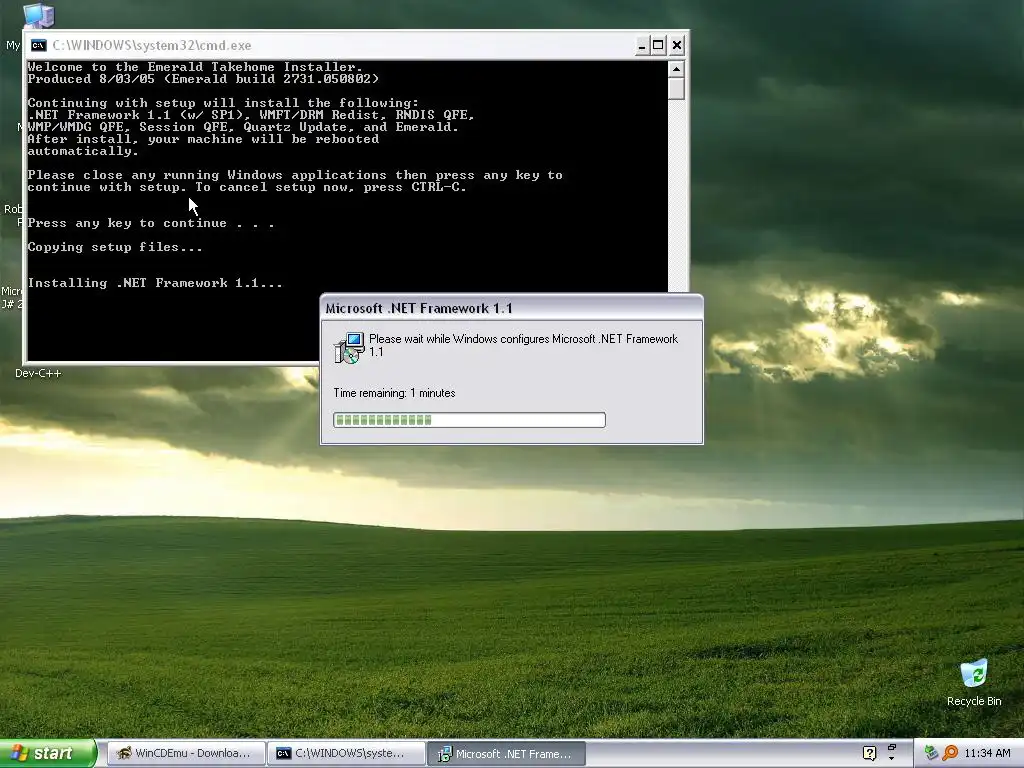Close the cmd.exe window
Screen dimensions: 1024x768
(677, 45)
